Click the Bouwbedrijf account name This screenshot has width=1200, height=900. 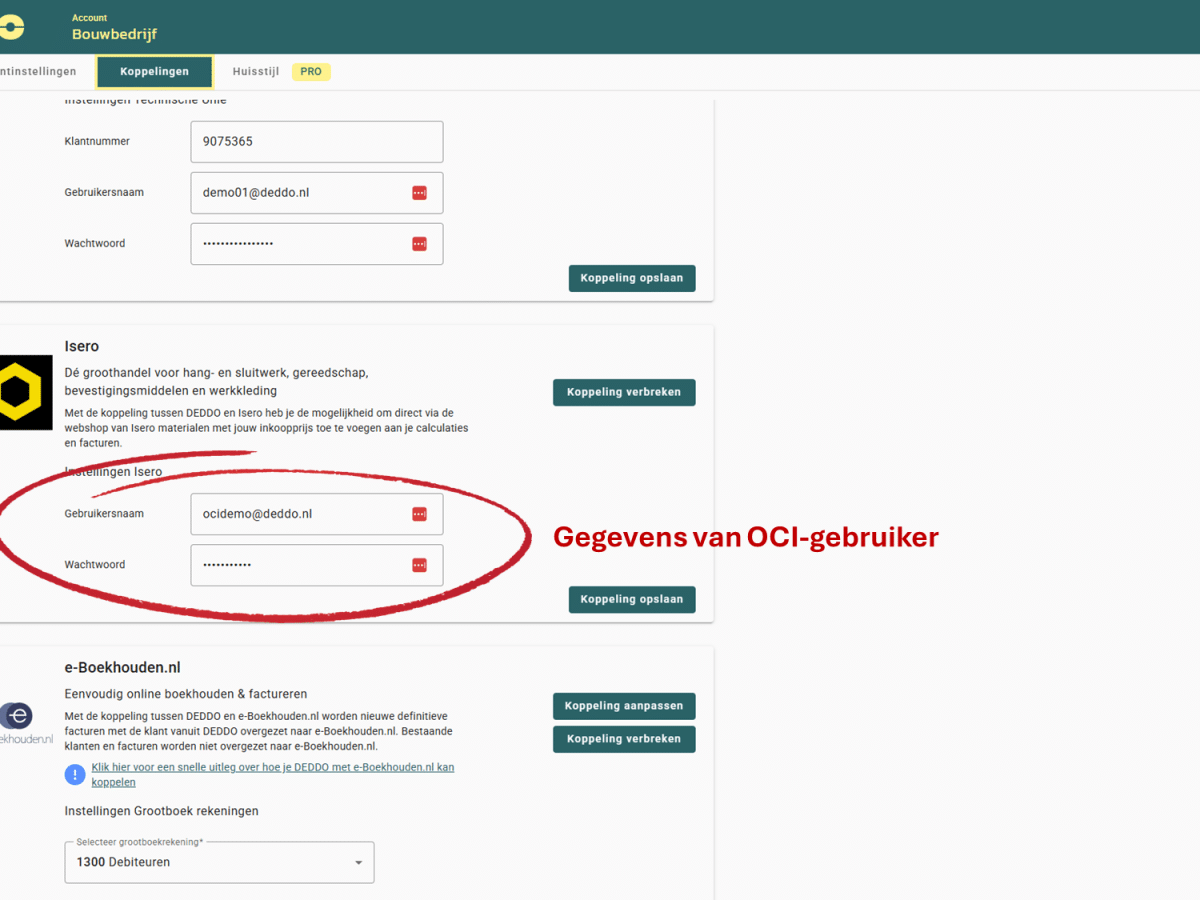[x=114, y=34]
